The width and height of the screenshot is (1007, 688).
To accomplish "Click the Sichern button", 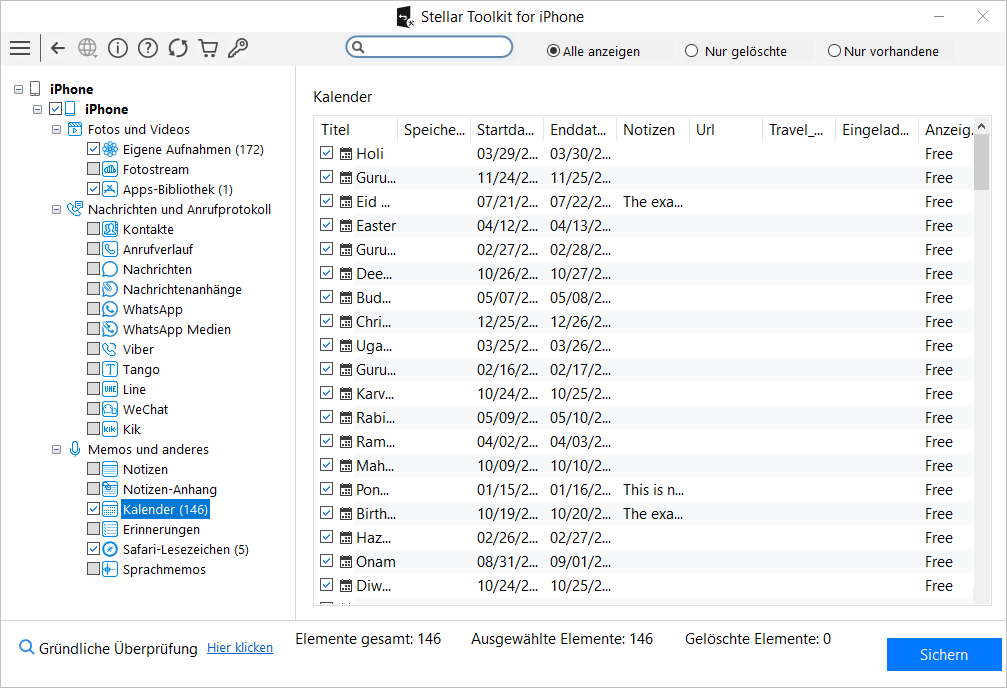I will (943, 655).
